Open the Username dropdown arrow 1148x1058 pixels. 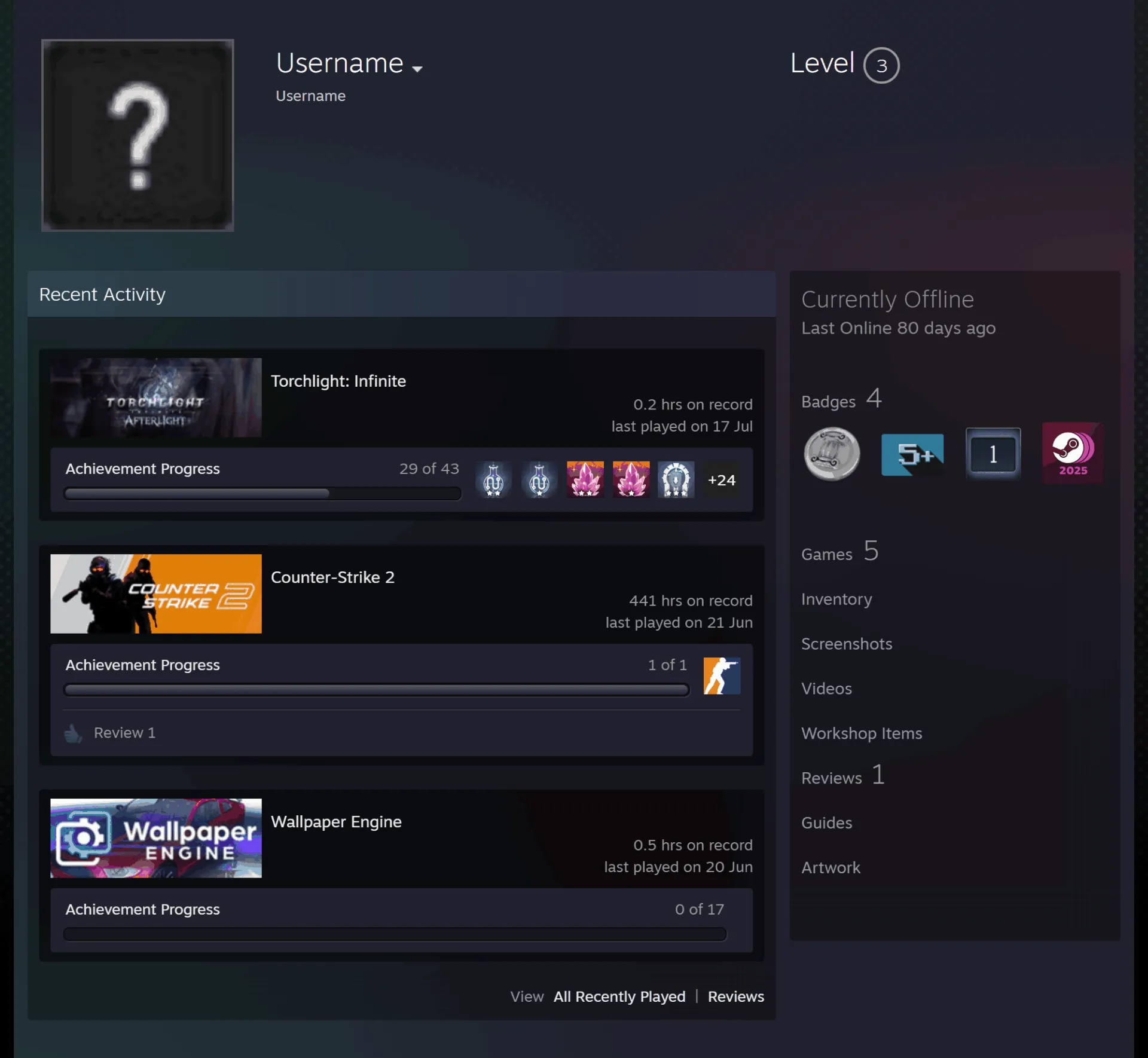(x=417, y=69)
